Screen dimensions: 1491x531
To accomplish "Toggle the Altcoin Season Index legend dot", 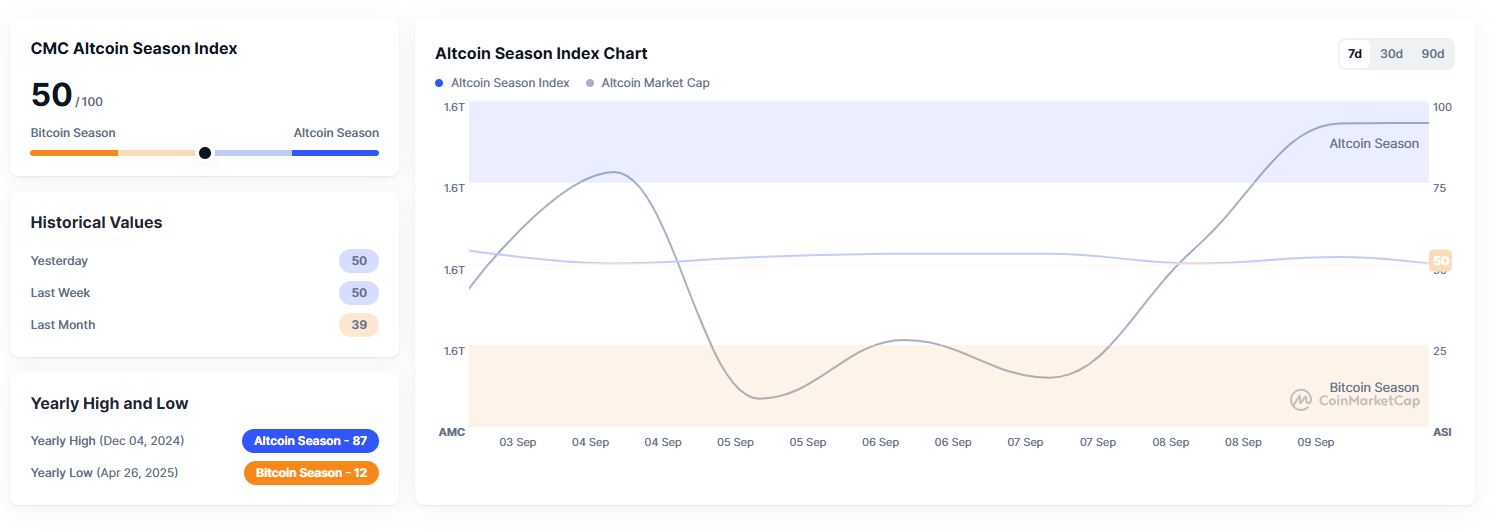I will click(439, 83).
